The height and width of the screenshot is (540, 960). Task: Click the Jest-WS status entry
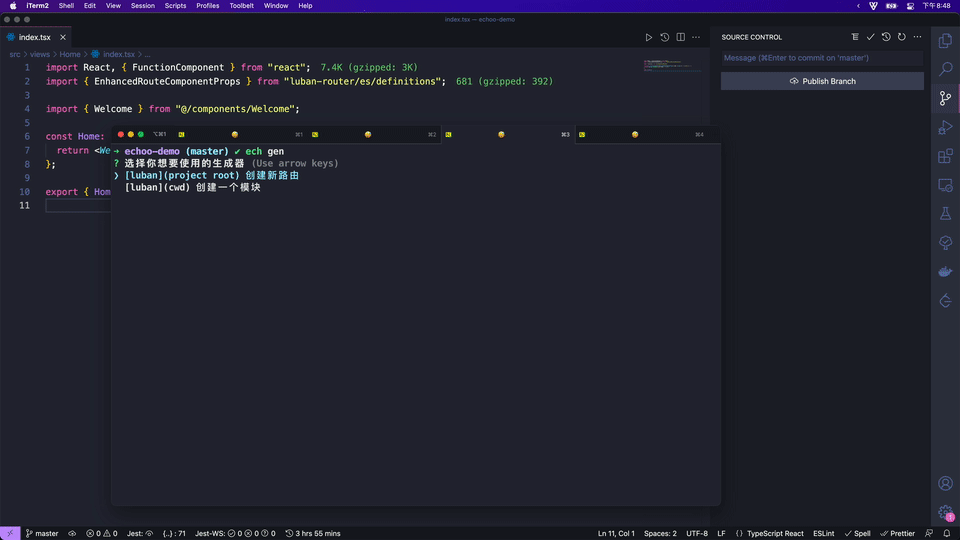click(x=235, y=534)
